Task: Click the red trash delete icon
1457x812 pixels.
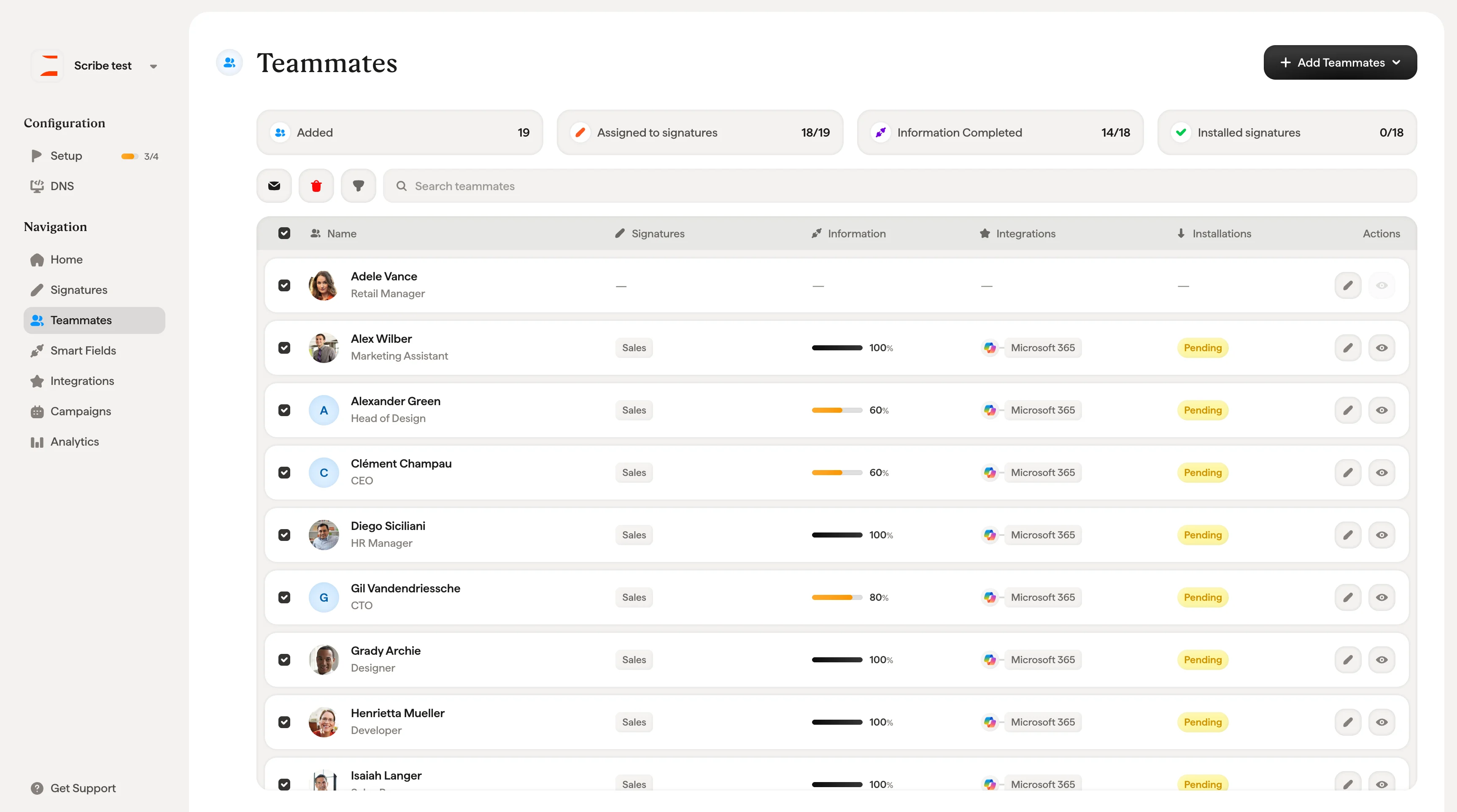Action: click(x=316, y=186)
